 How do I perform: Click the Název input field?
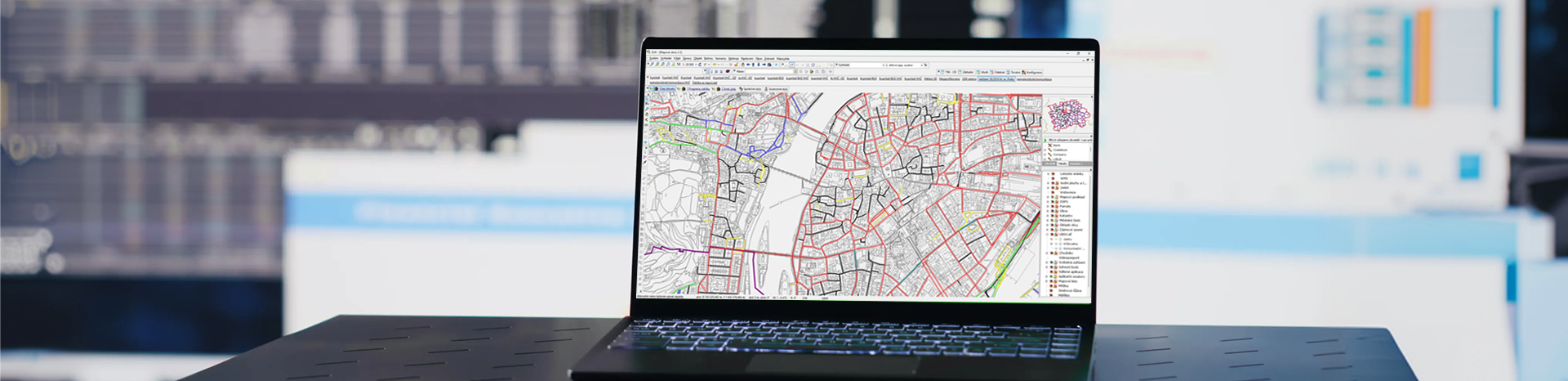769,71
